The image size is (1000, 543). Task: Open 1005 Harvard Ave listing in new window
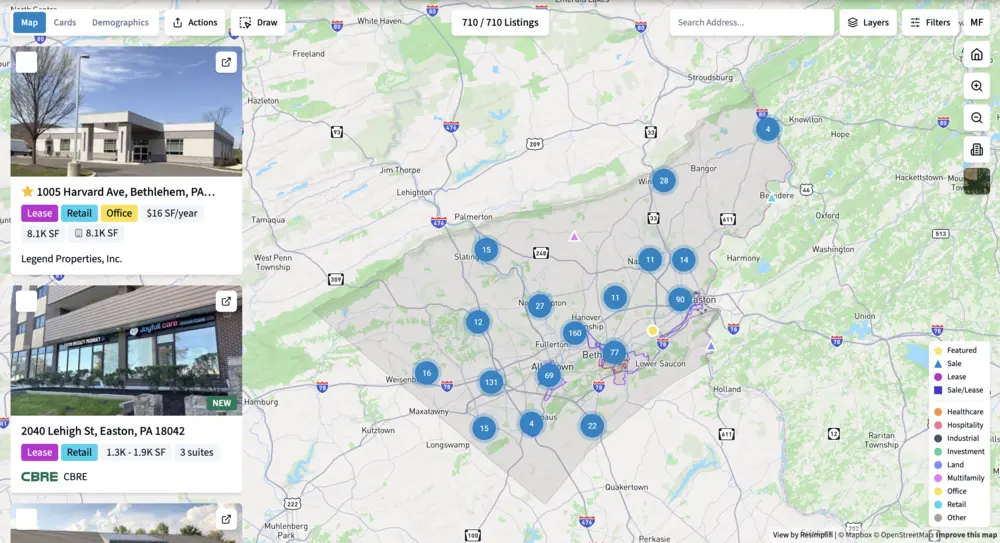[x=226, y=62]
